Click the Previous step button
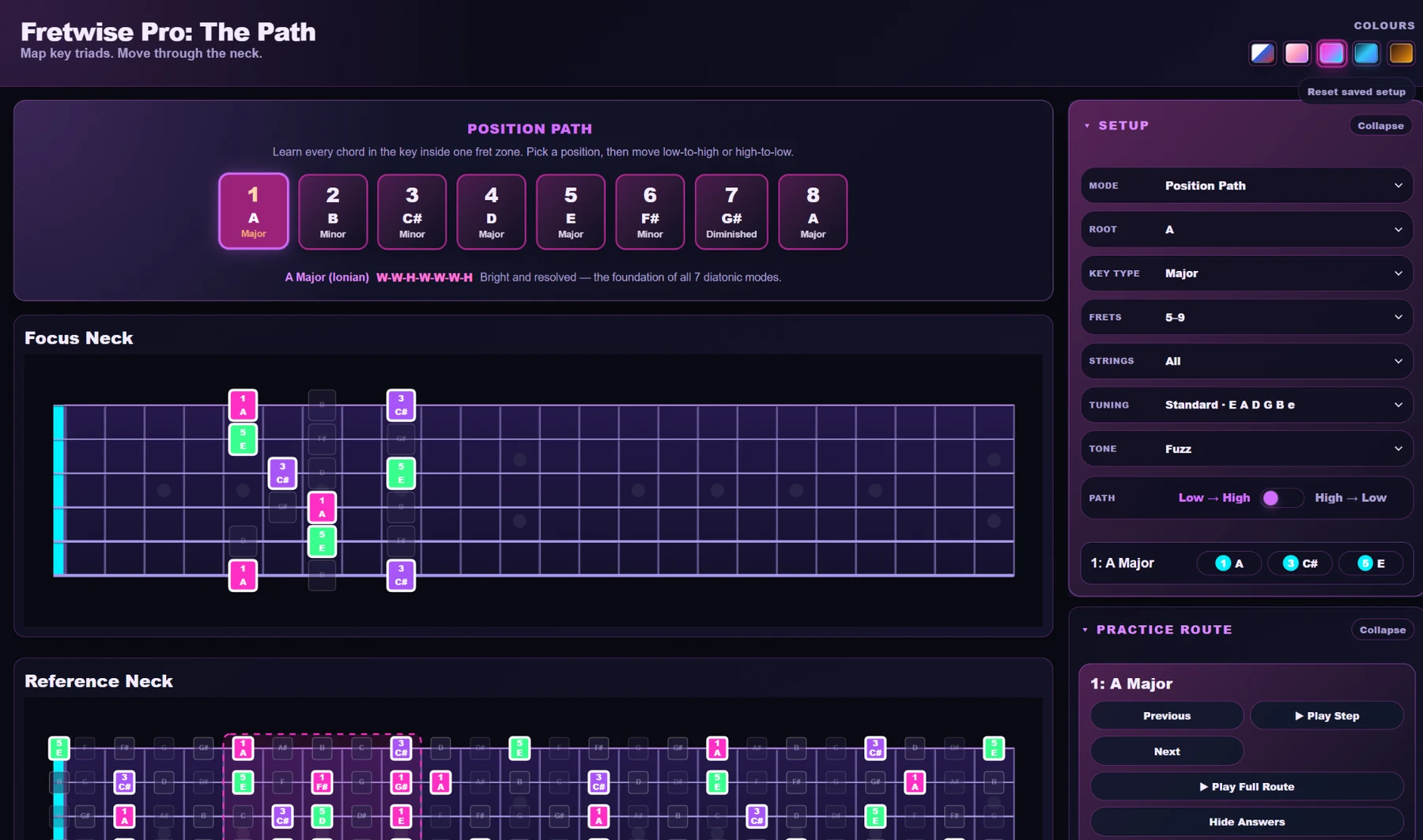This screenshot has height=840, width=1423. 1166,716
